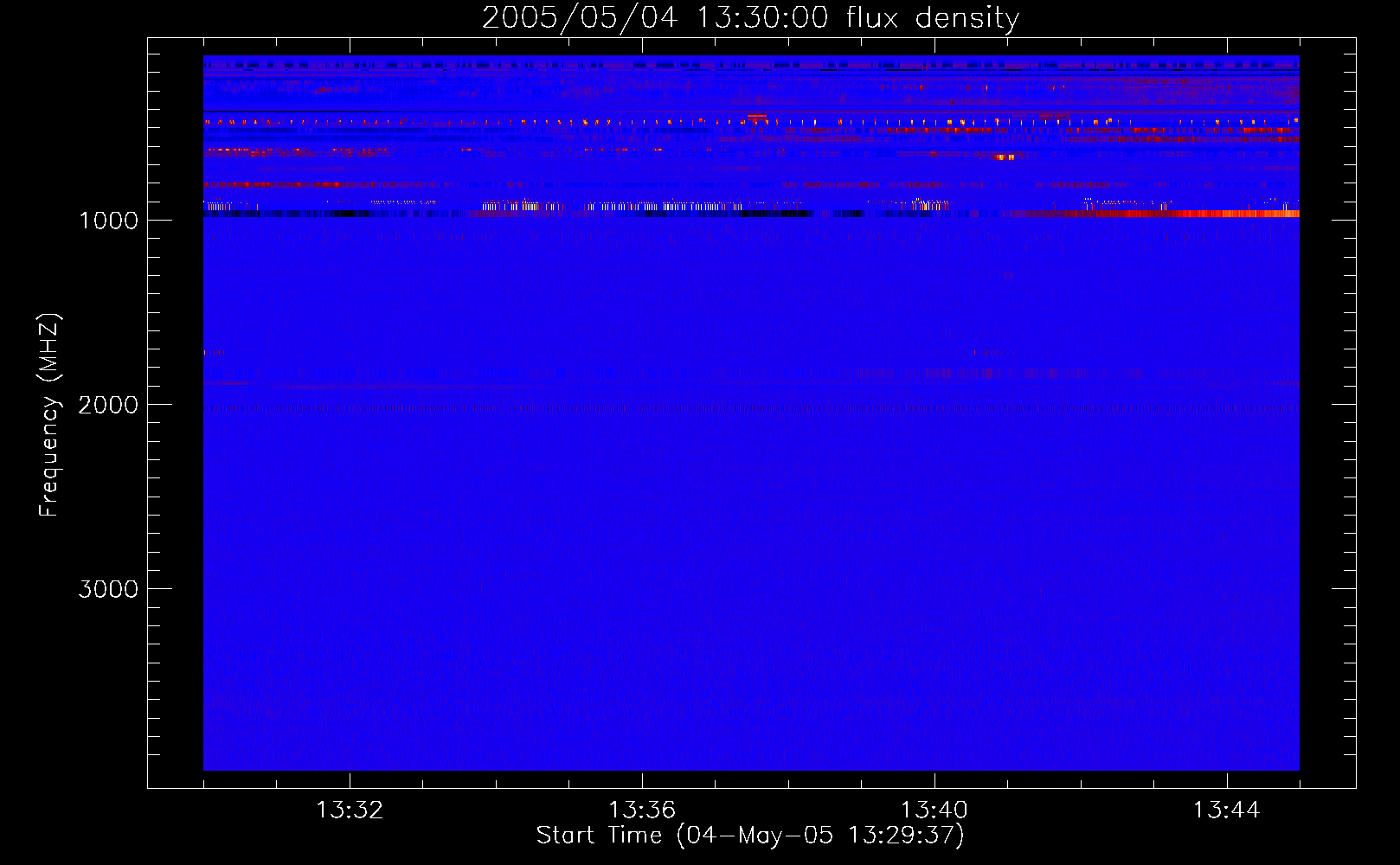
Task: Click the 13:32 time tick label
Action: [x=350, y=811]
